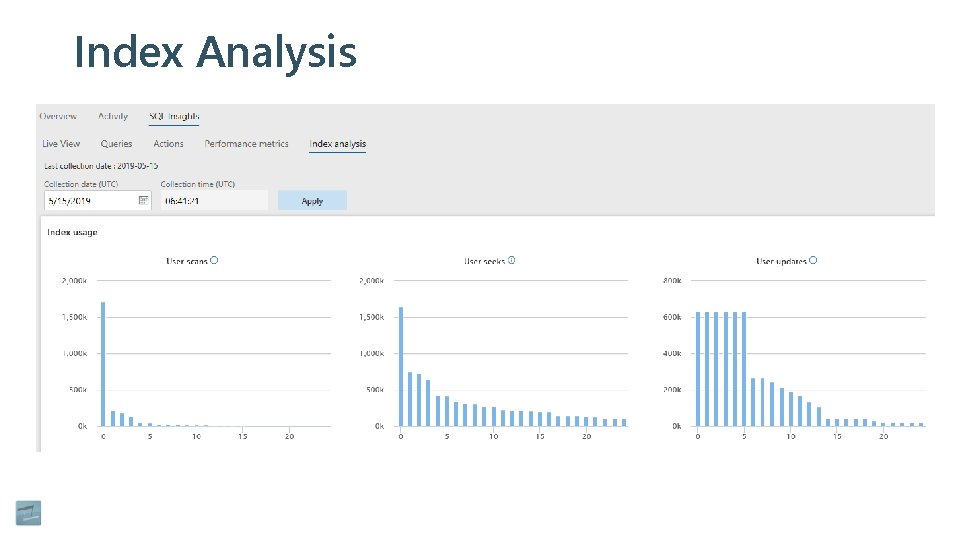Open the Live View sub-tab

(x=61, y=143)
